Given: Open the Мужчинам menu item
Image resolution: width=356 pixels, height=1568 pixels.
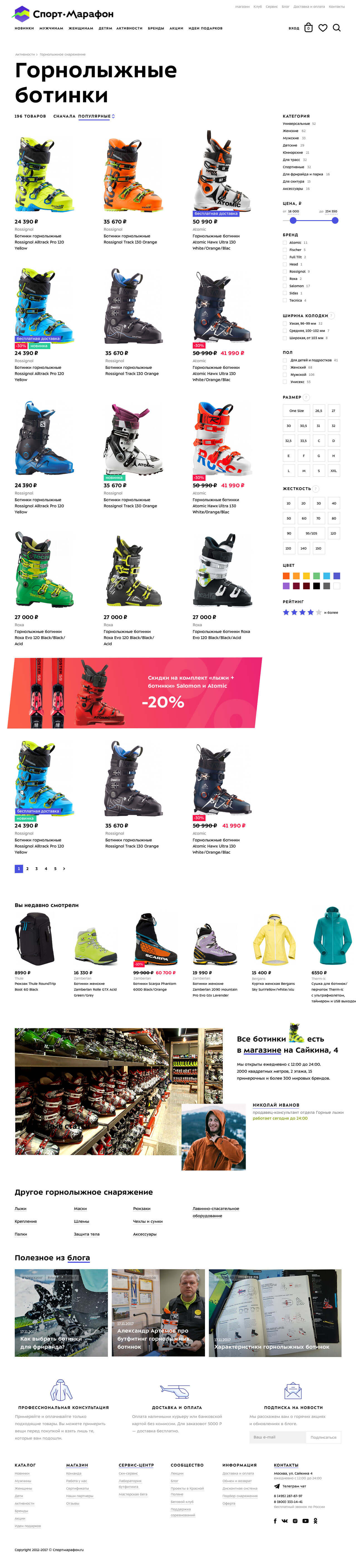Looking at the screenshot, I should pos(51,28).
